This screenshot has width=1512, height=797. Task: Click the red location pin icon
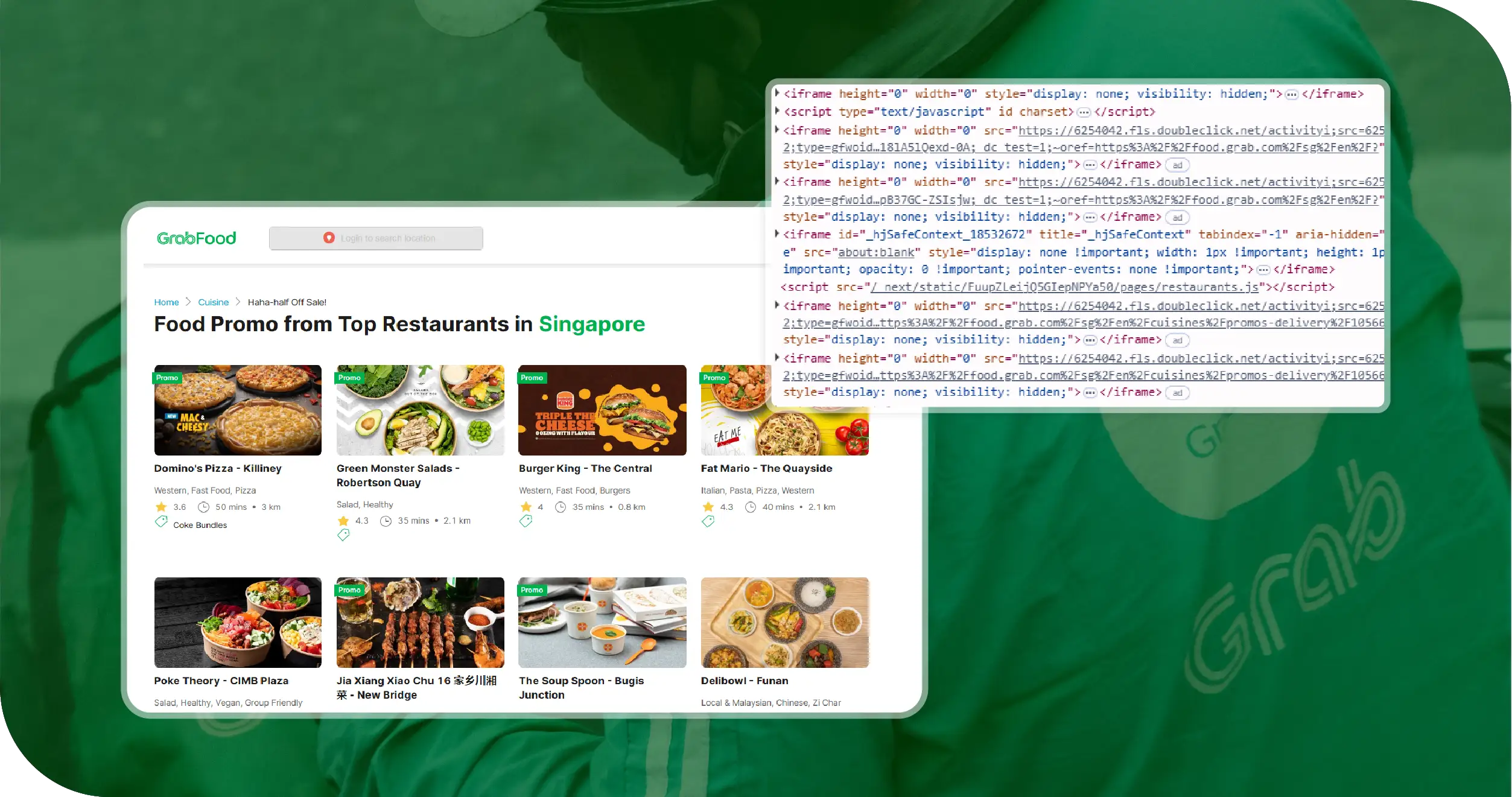click(329, 238)
